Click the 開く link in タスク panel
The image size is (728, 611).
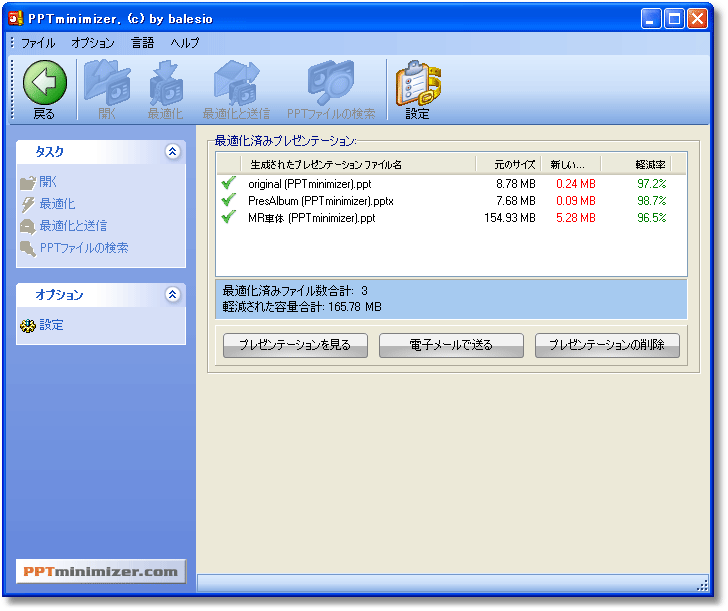click(x=48, y=182)
